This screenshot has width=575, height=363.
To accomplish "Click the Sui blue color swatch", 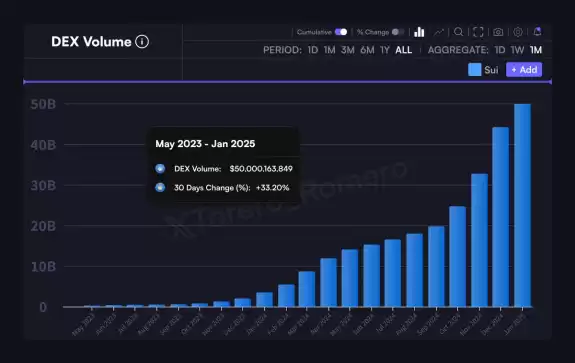I will 475,70.
